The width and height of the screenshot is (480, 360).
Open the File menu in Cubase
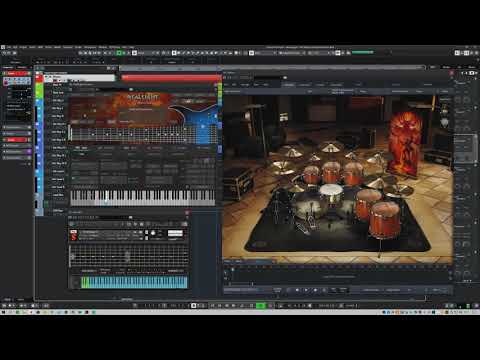click(9, 47)
